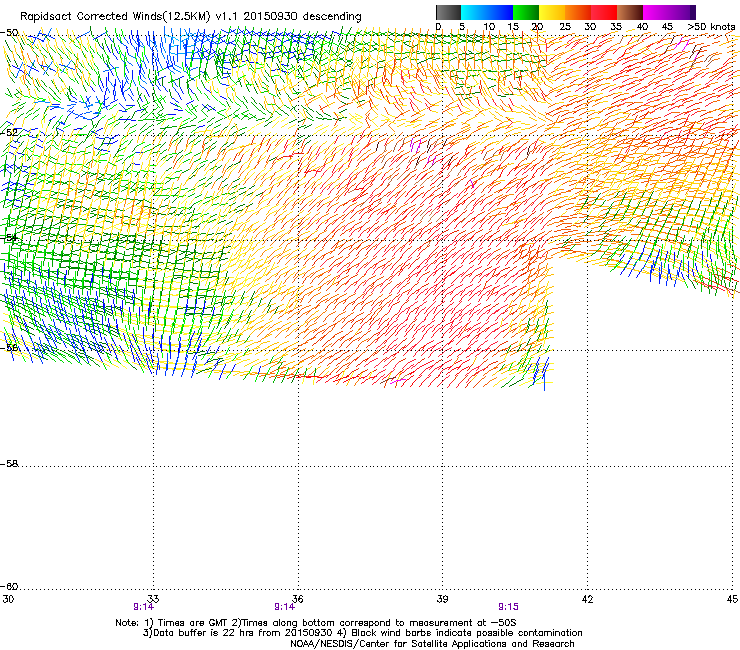740x650 pixels.
Task: Click the '20150930 descending' text in title
Action: coord(302,17)
